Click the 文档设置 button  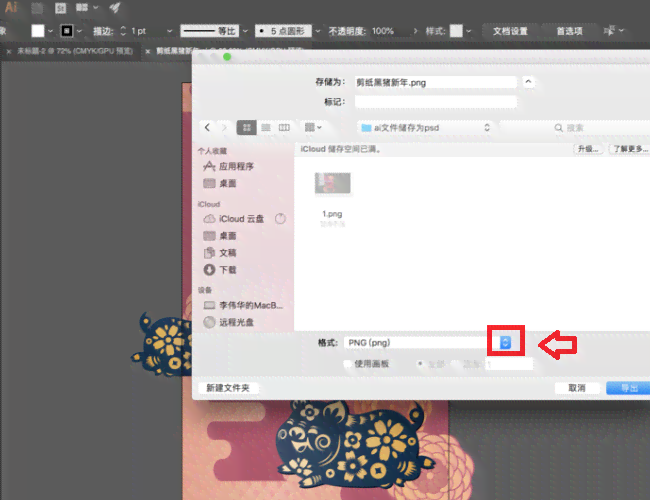510,31
